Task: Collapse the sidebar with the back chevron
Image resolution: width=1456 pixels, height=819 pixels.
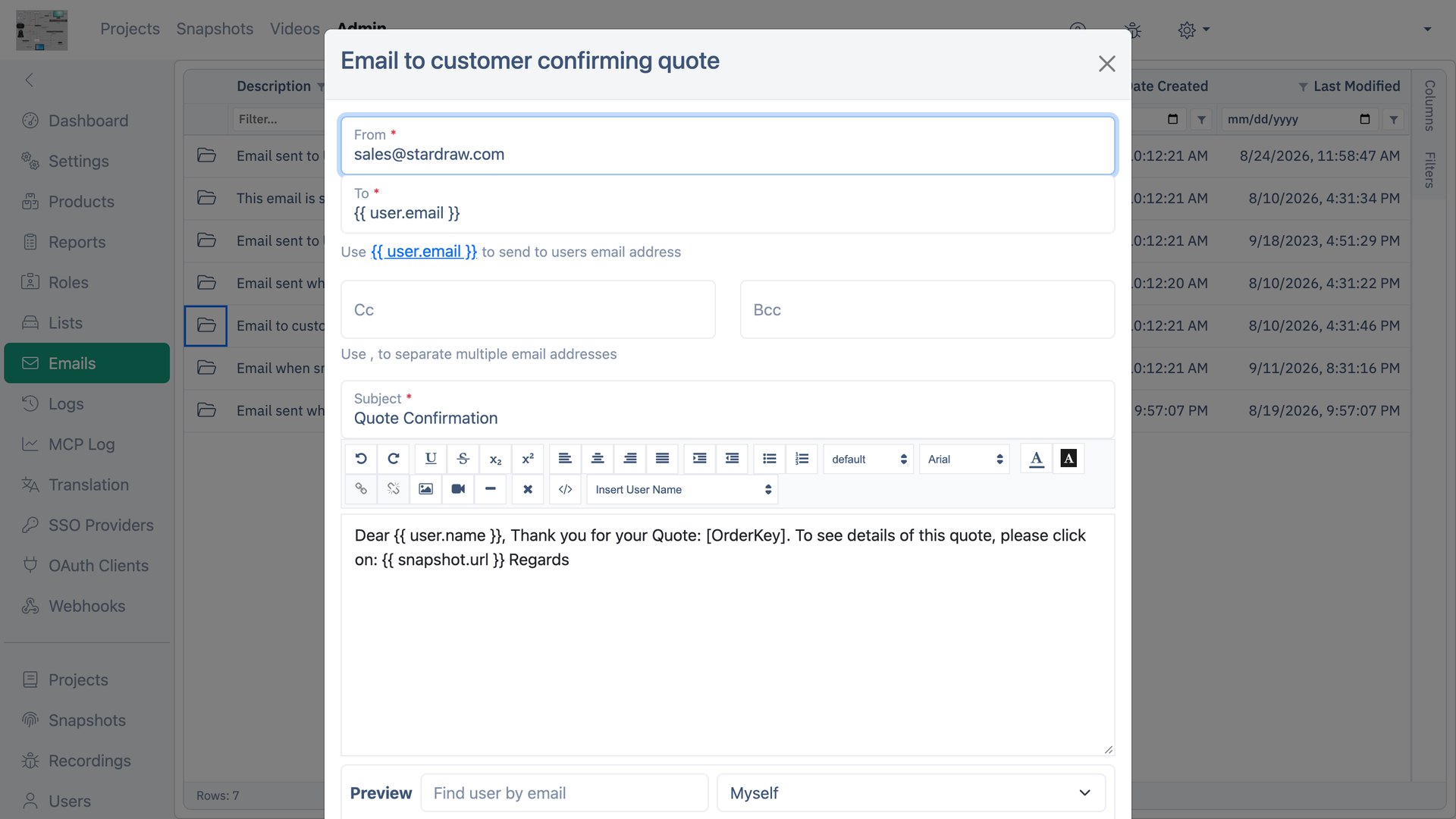Action: click(x=29, y=80)
